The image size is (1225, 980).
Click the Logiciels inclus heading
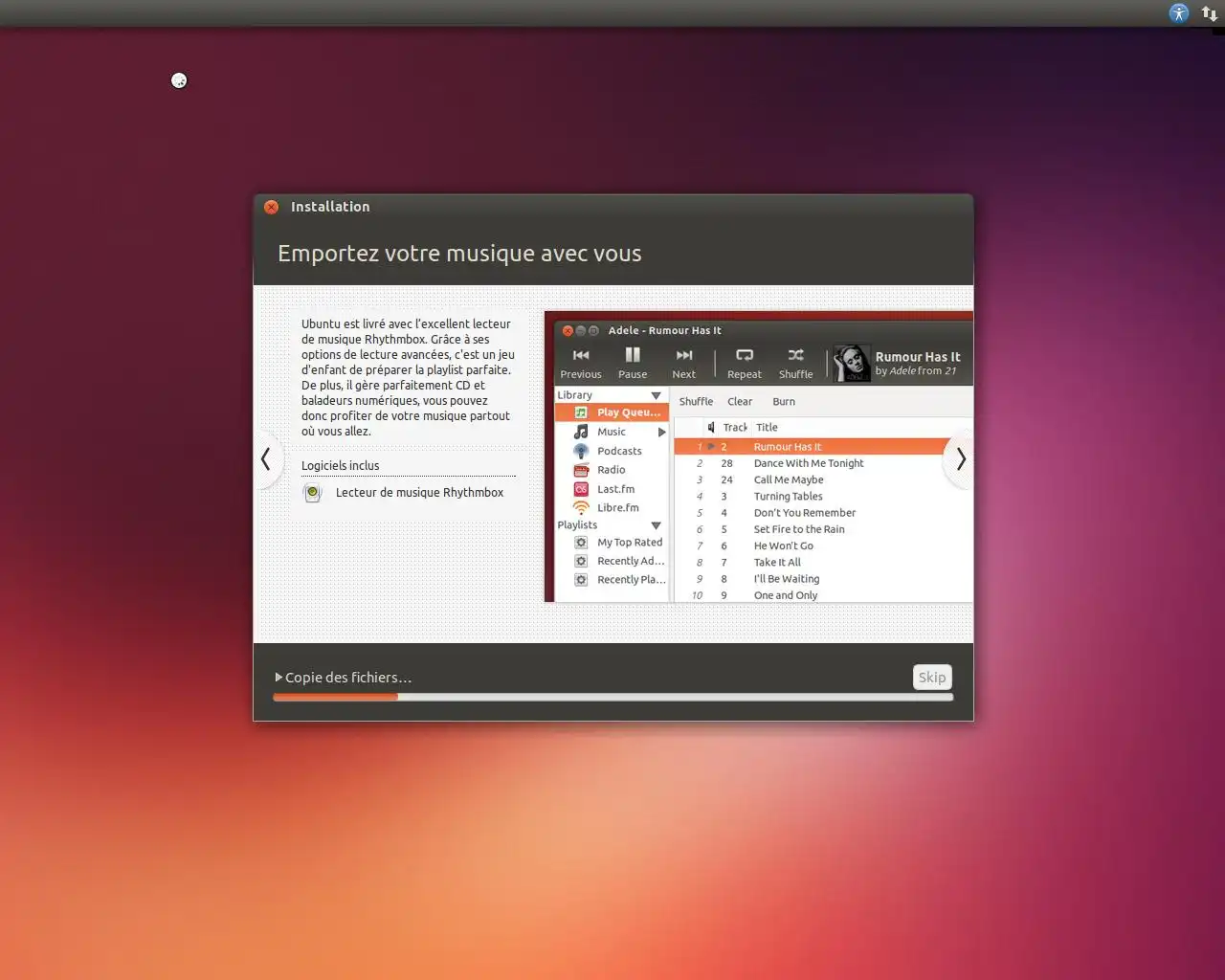click(x=340, y=466)
